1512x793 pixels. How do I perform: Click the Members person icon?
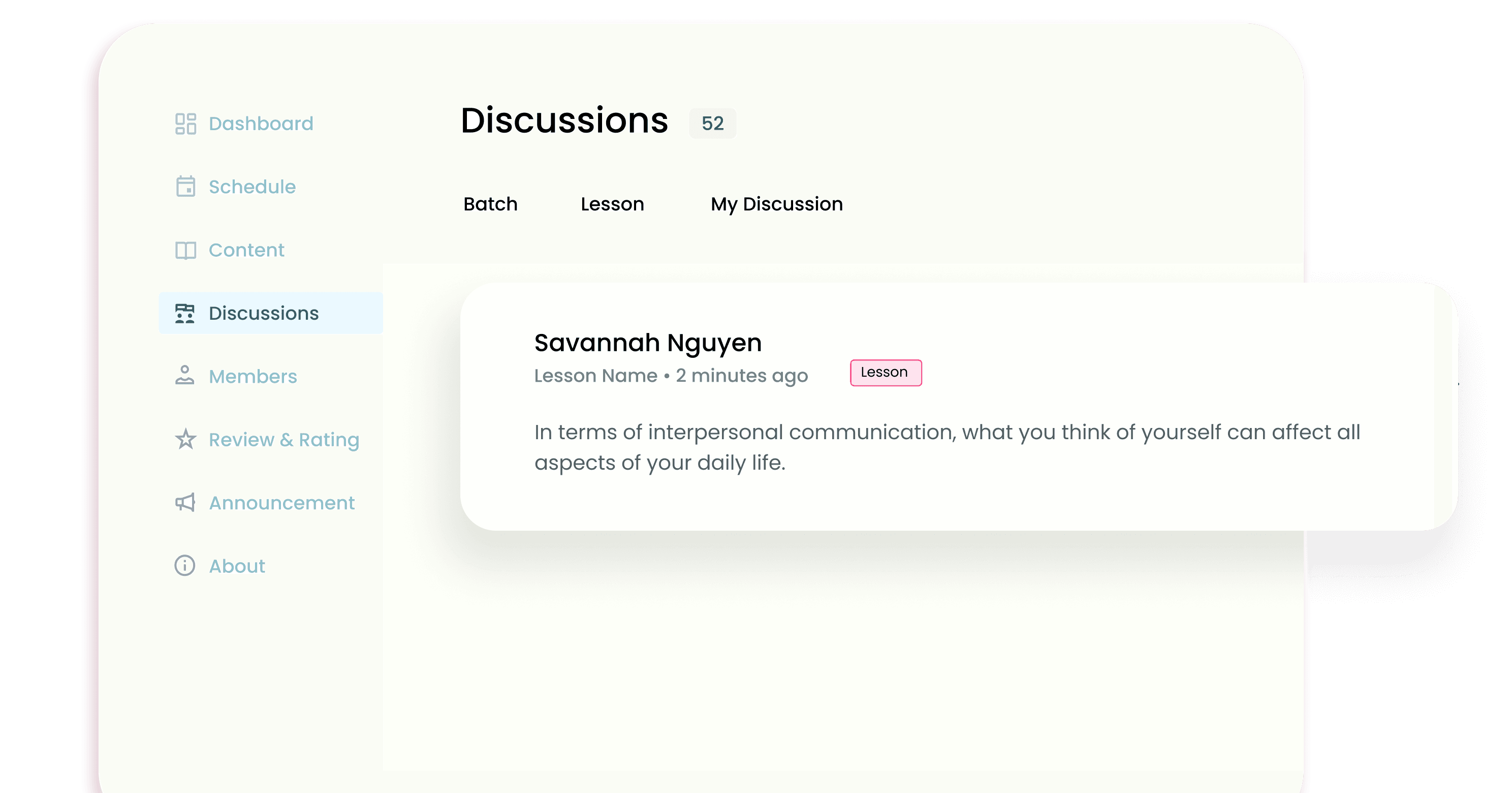(185, 376)
